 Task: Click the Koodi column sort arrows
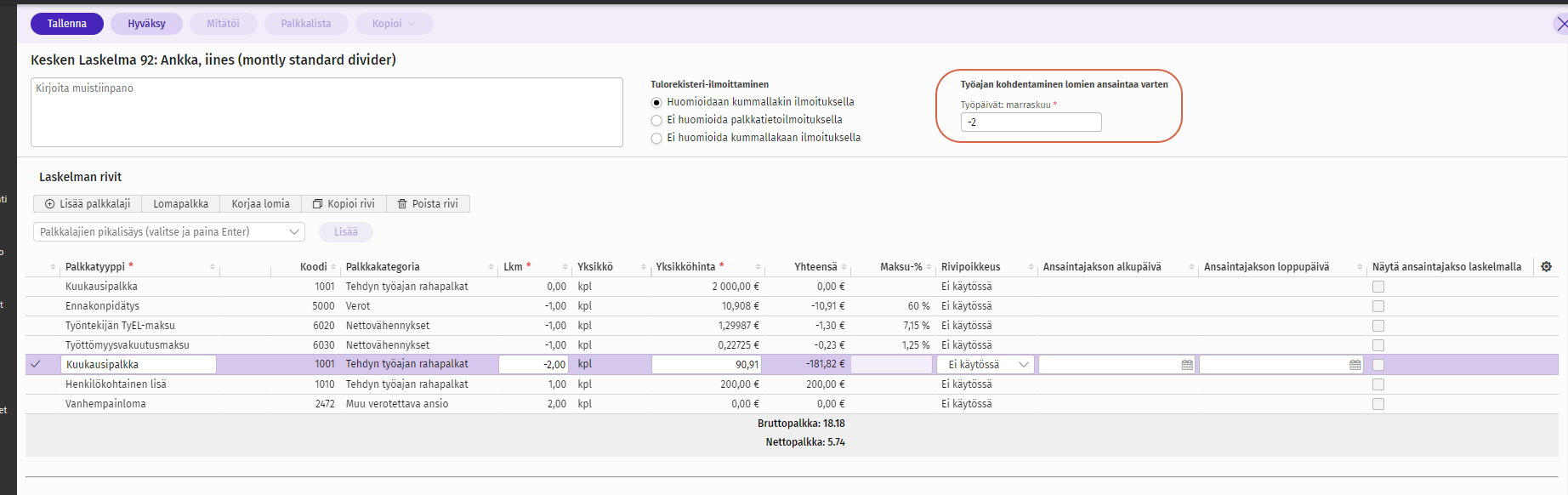333,267
